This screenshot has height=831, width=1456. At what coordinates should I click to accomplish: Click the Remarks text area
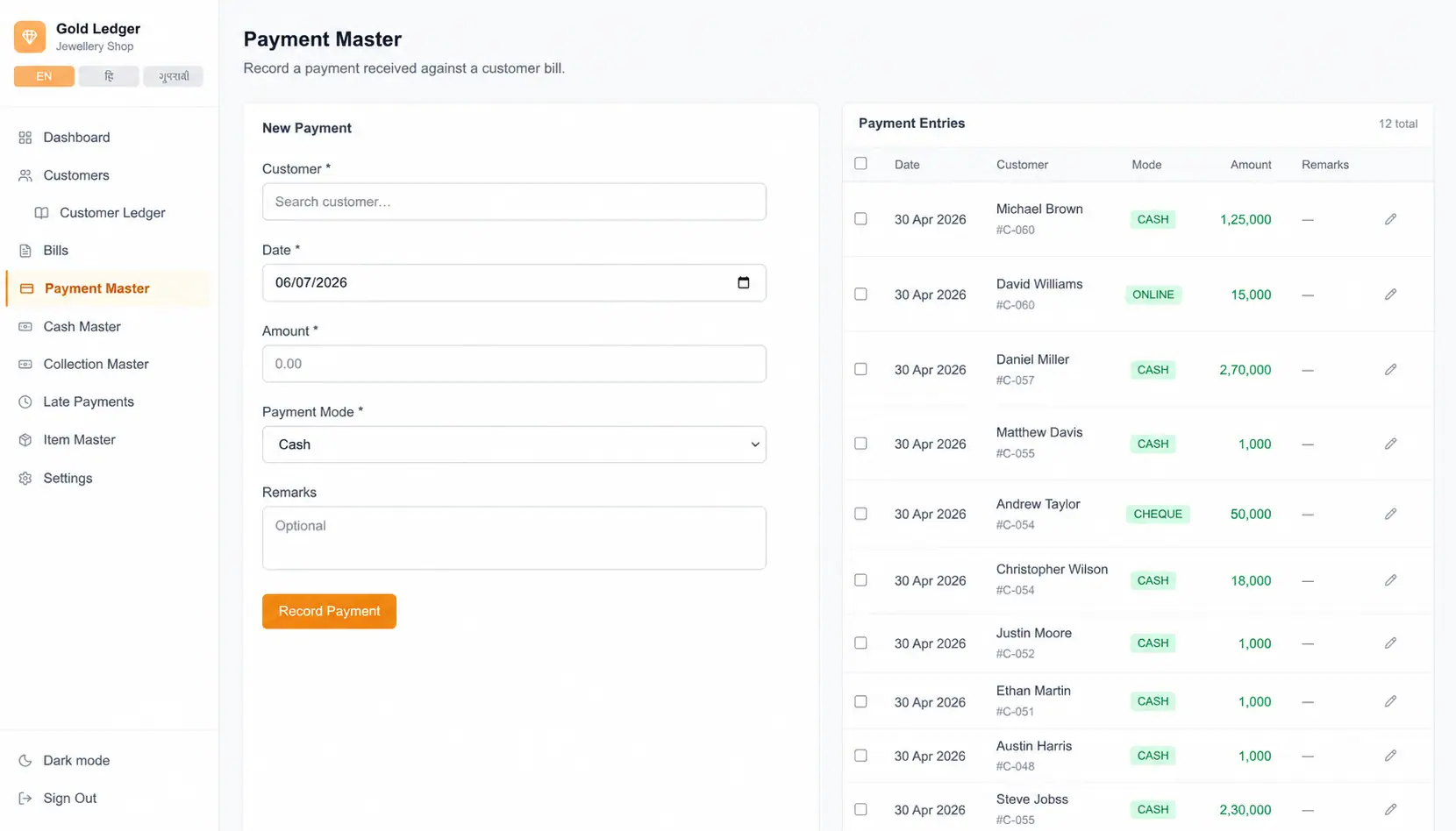click(x=514, y=538)
